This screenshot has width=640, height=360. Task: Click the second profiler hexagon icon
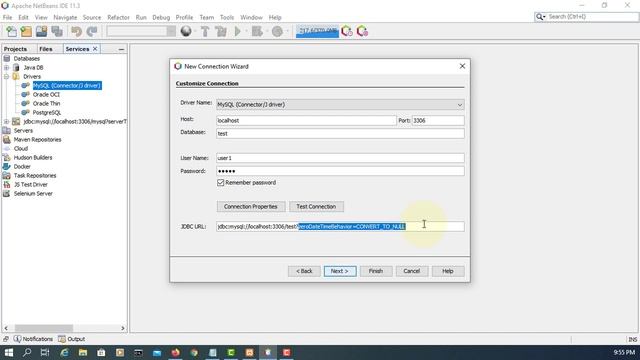pyautogui.click(x=362, y=31)
